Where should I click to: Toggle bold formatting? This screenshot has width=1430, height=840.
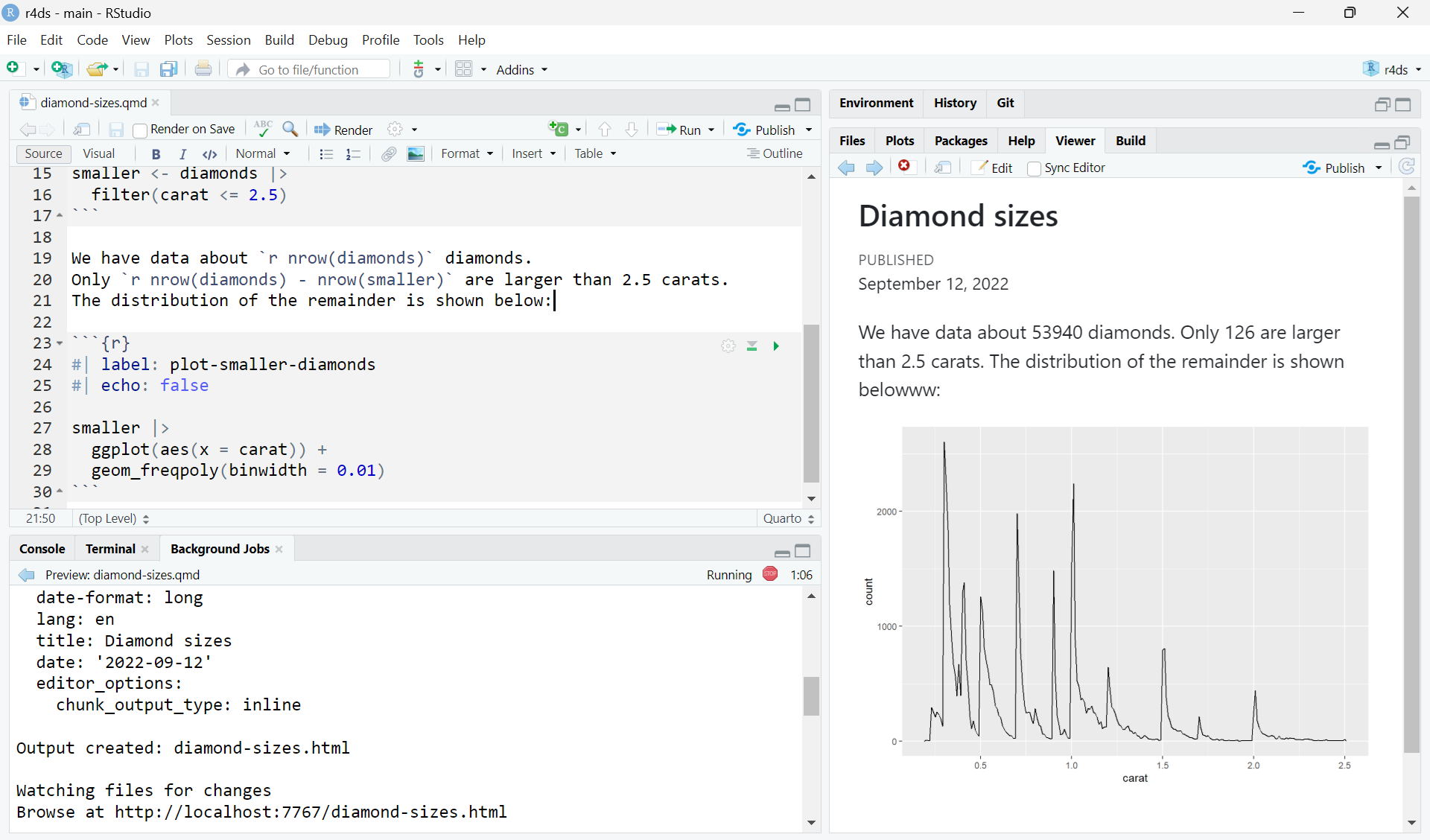[156, 153]
